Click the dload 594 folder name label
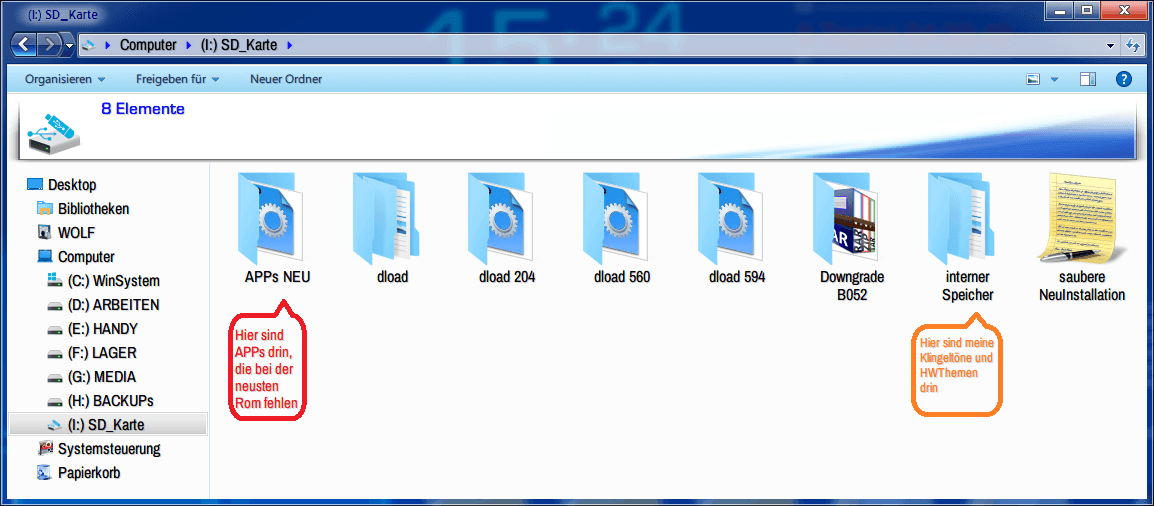Image resolution: width=1154 pixels, height=506 pixels. pos(737,278)
